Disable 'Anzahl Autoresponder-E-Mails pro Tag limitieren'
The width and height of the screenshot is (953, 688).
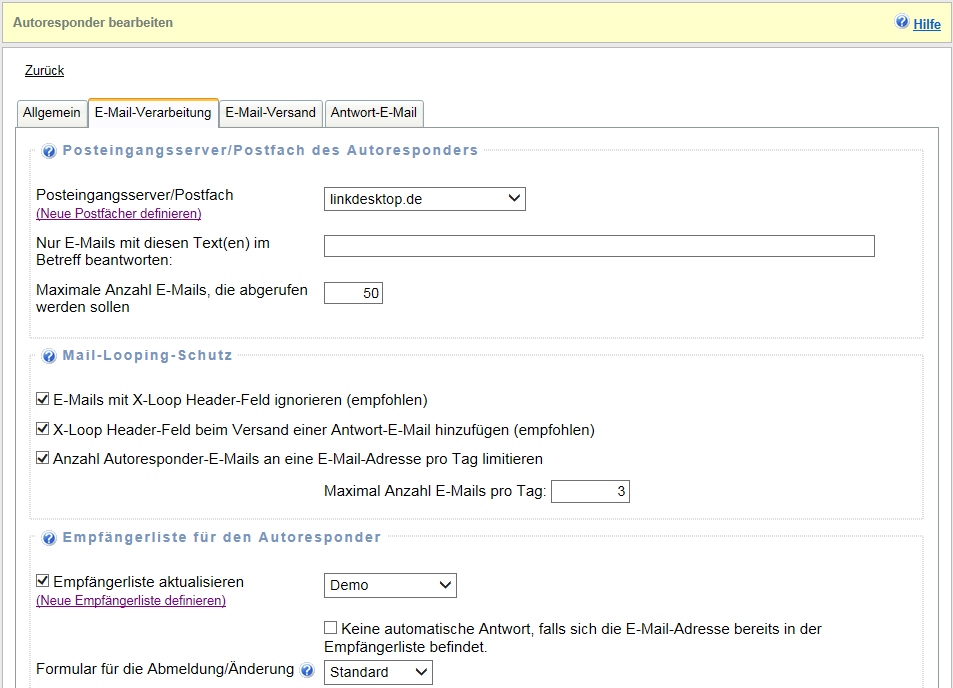click(43, 459)
